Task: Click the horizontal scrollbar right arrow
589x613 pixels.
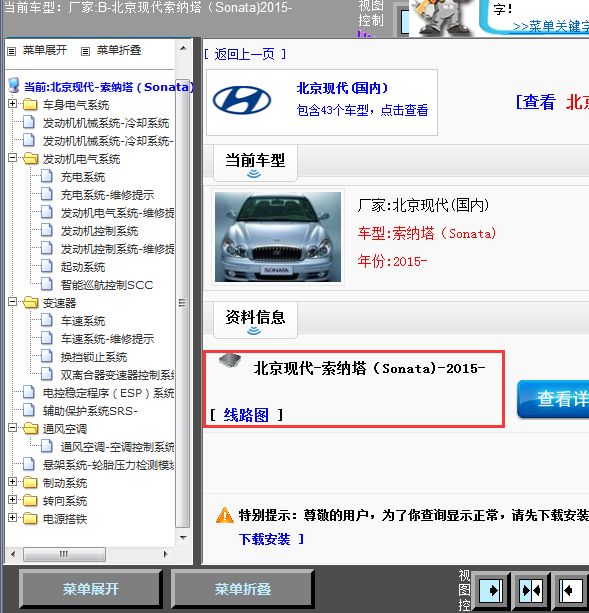Action: (x=165, y=554)
